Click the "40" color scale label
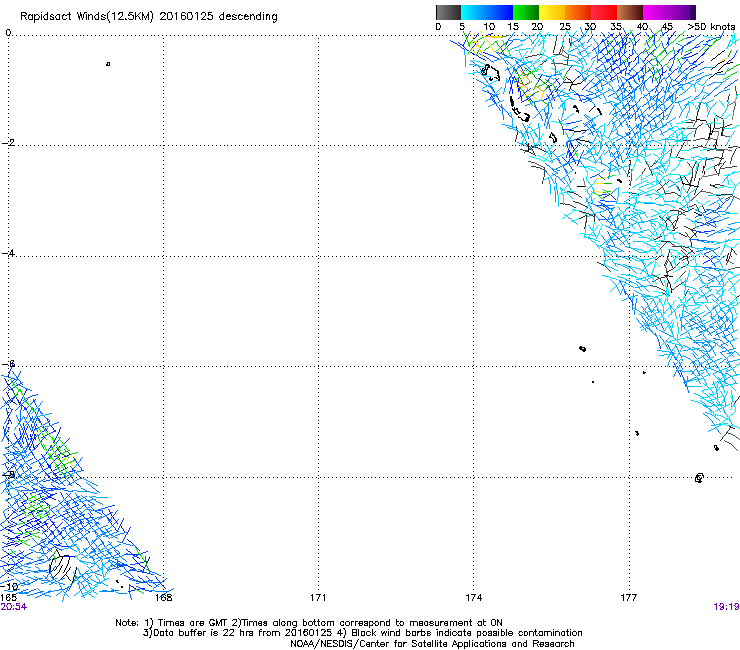740x650 pixels. coord(642,26)
